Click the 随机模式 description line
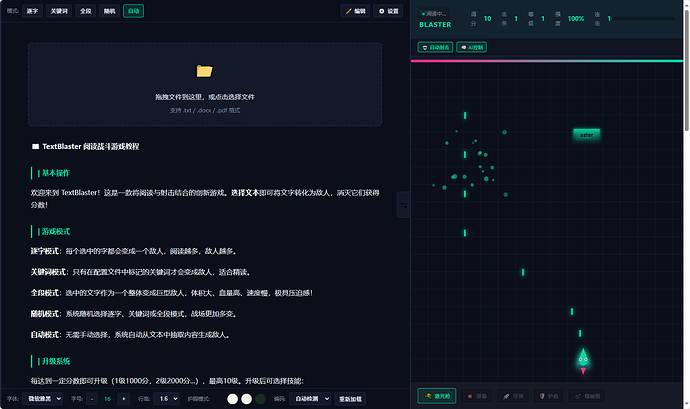This screenshot has width=690, height=409. pos(135,314)
